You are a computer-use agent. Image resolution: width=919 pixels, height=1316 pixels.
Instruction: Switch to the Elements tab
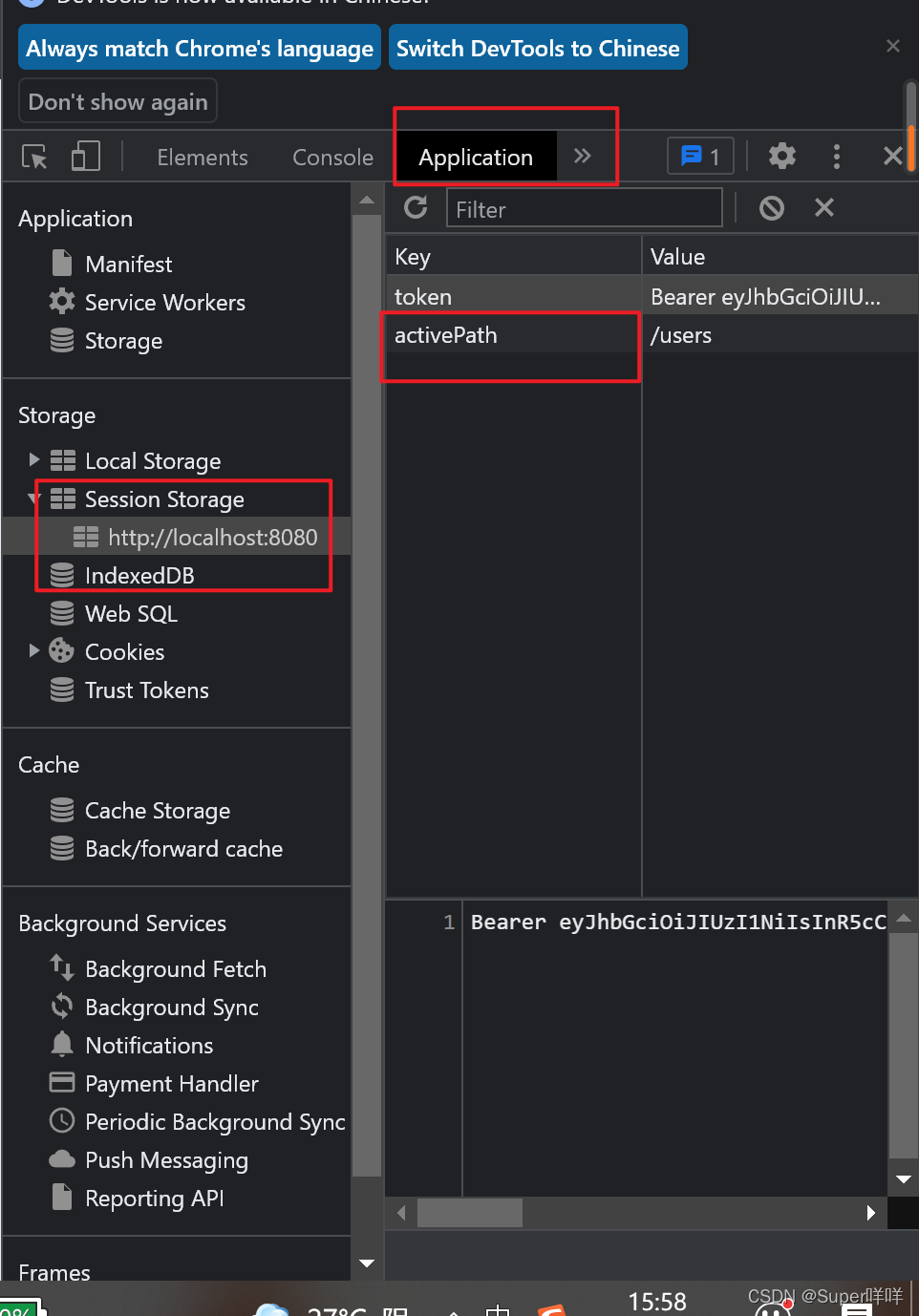203,158
